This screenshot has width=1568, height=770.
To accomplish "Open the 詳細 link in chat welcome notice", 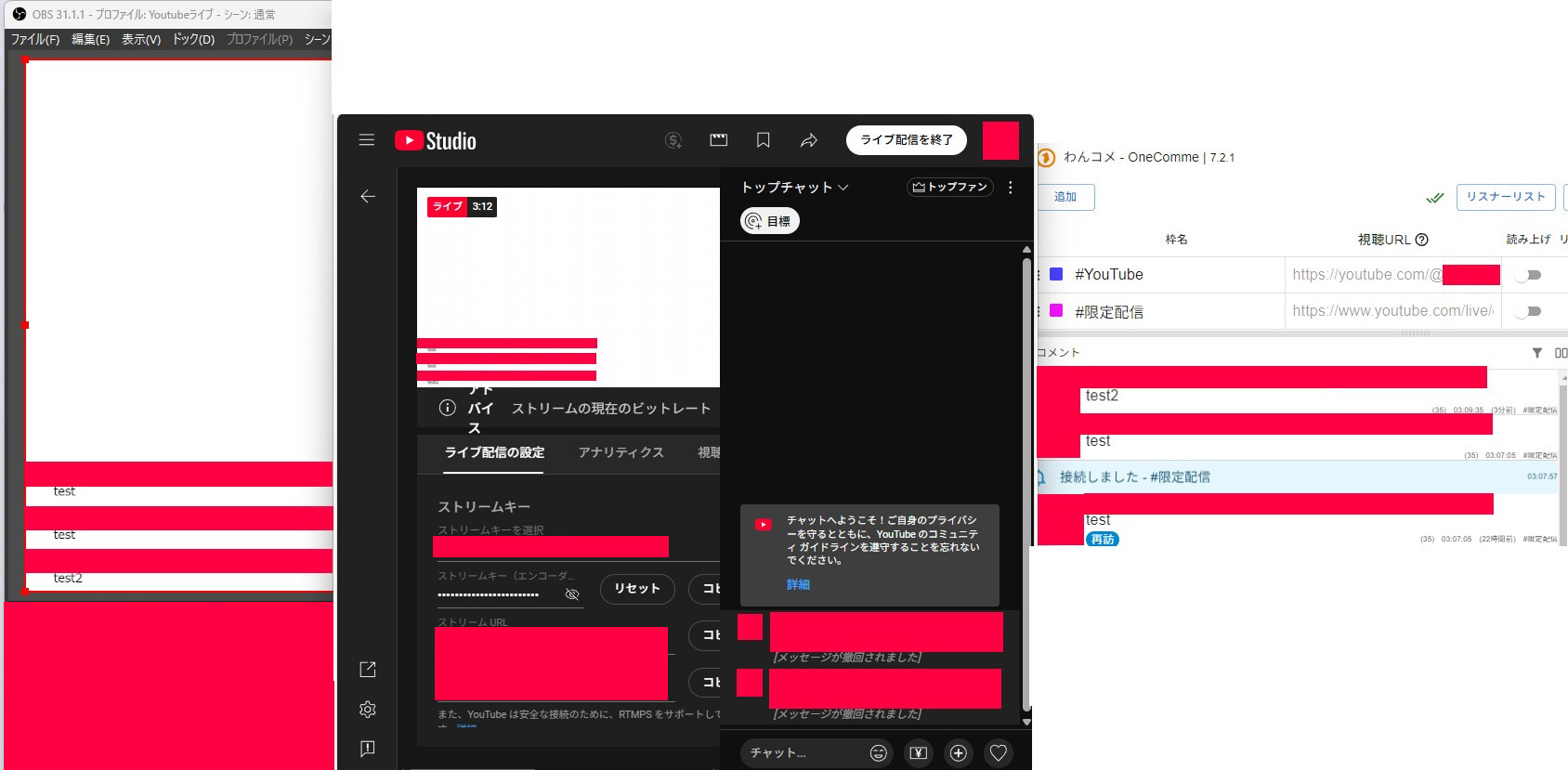I will tap(799, 585).
